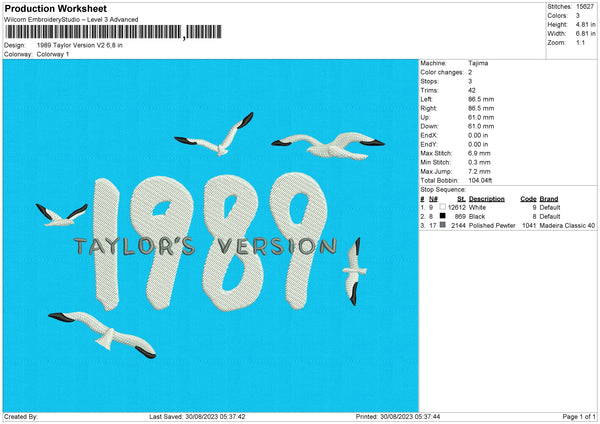Click the 'Printed' timestamp

[398, 416]
